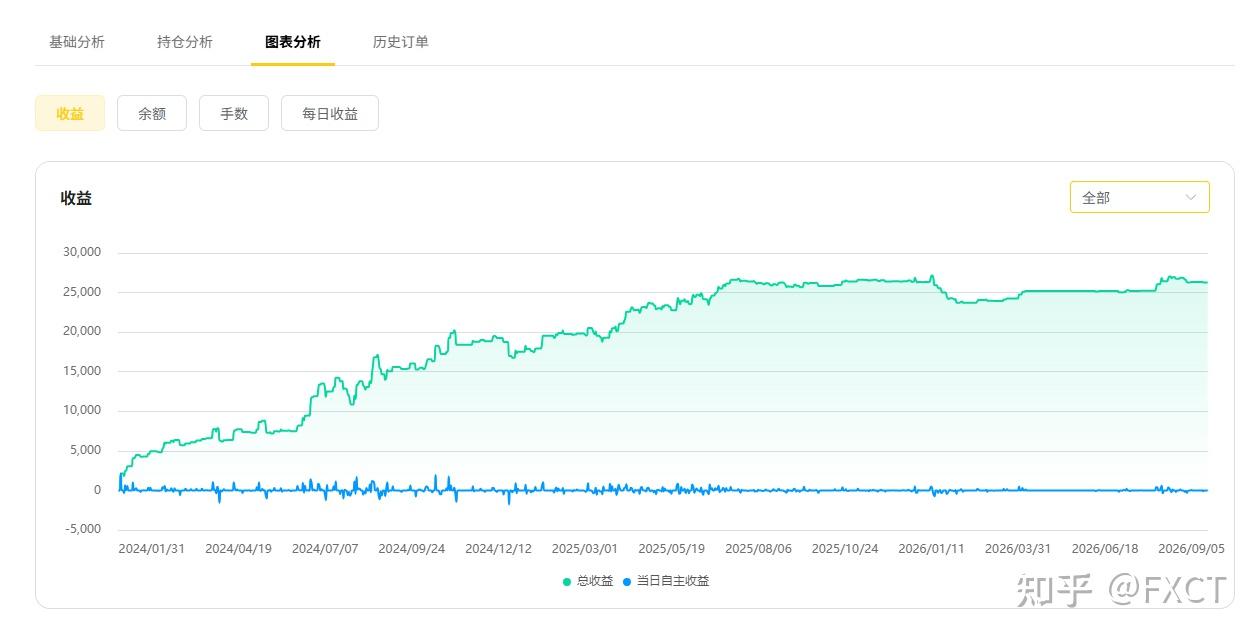1259x639 pixels.
Task: Click the 2025/05/19 date label
Action: [672, 549]
